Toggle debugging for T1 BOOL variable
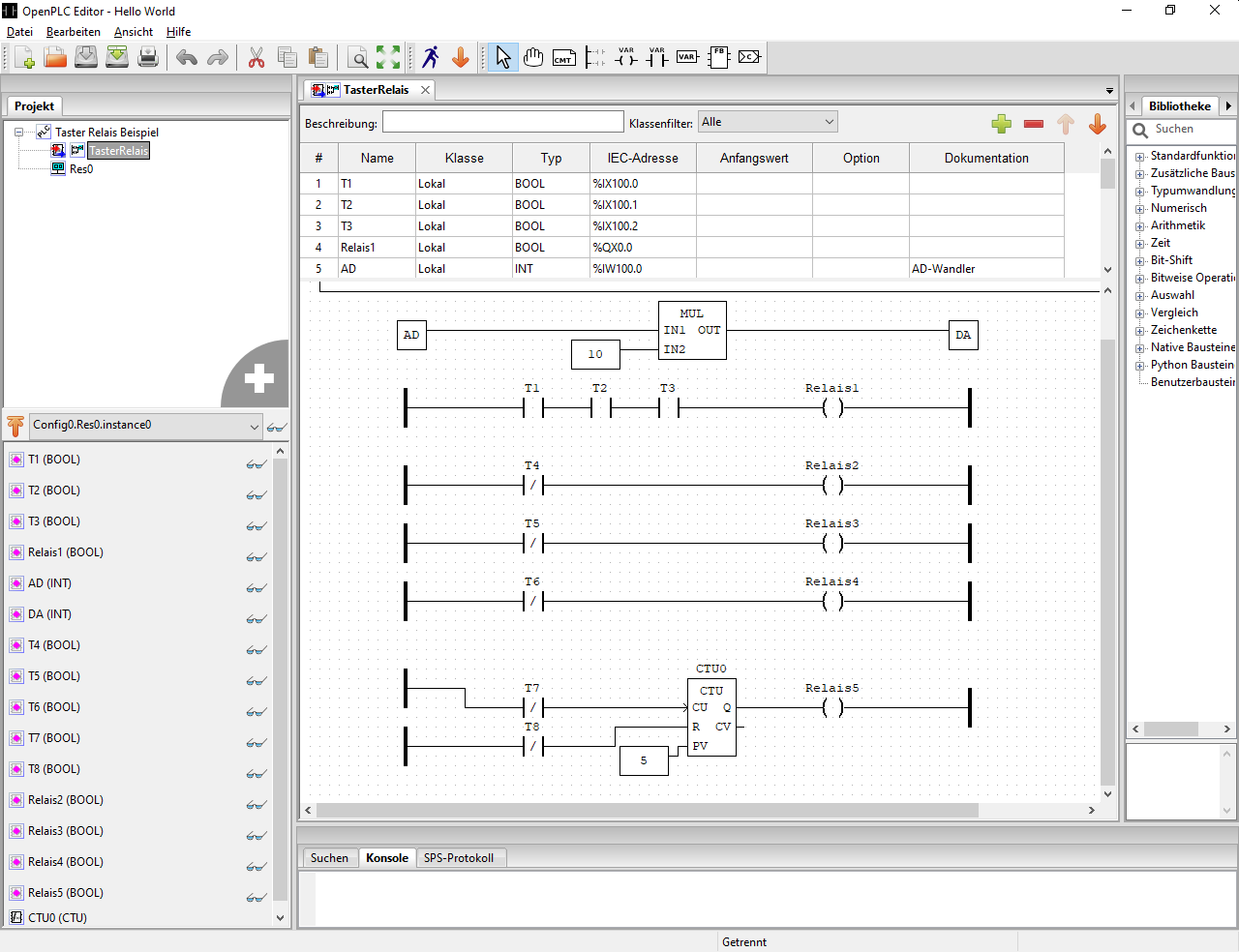The height and width of the screenshot is (952, 1239). coord(256,463)
